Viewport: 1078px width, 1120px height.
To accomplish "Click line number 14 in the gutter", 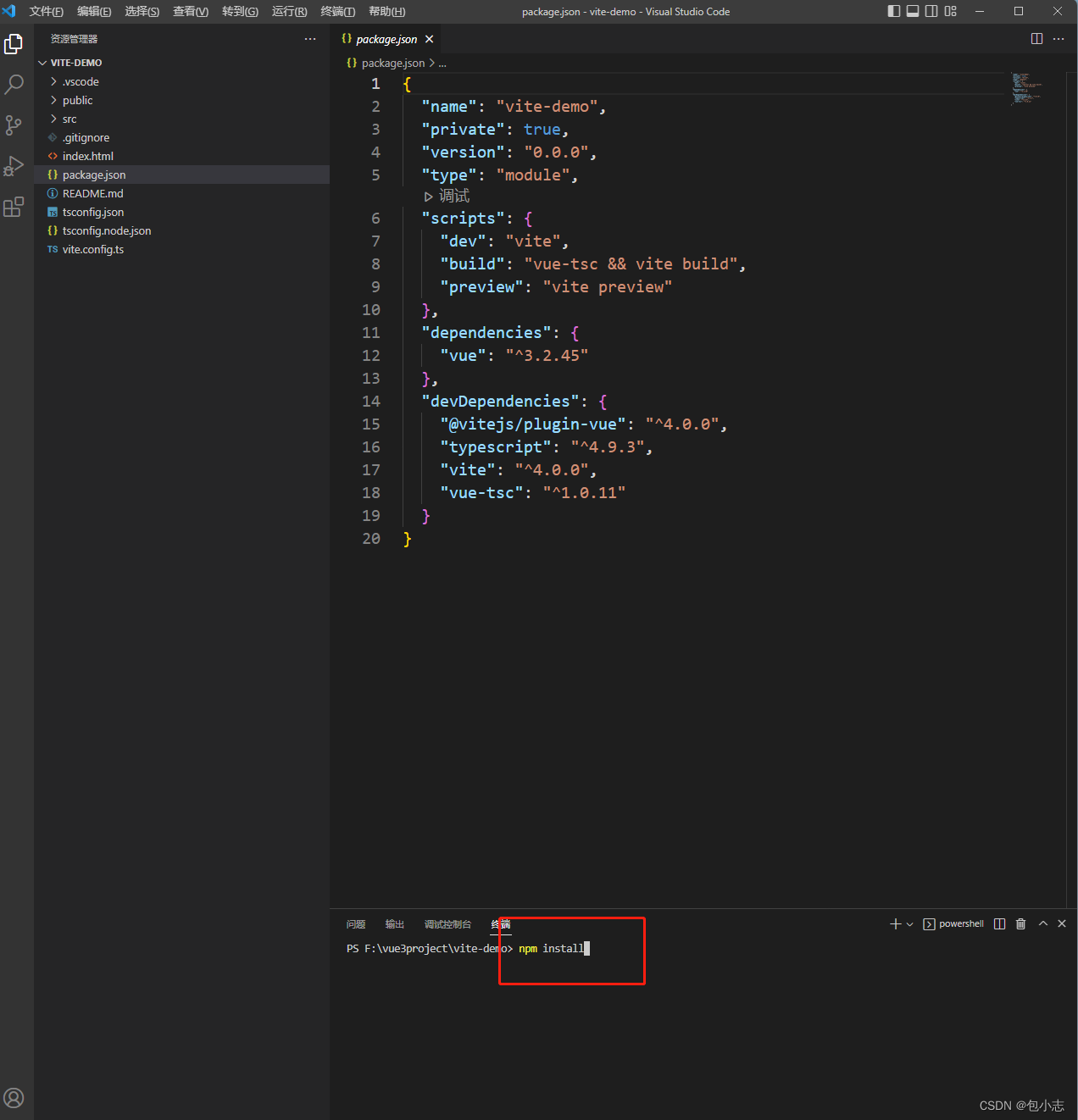I will pos(371,402).
